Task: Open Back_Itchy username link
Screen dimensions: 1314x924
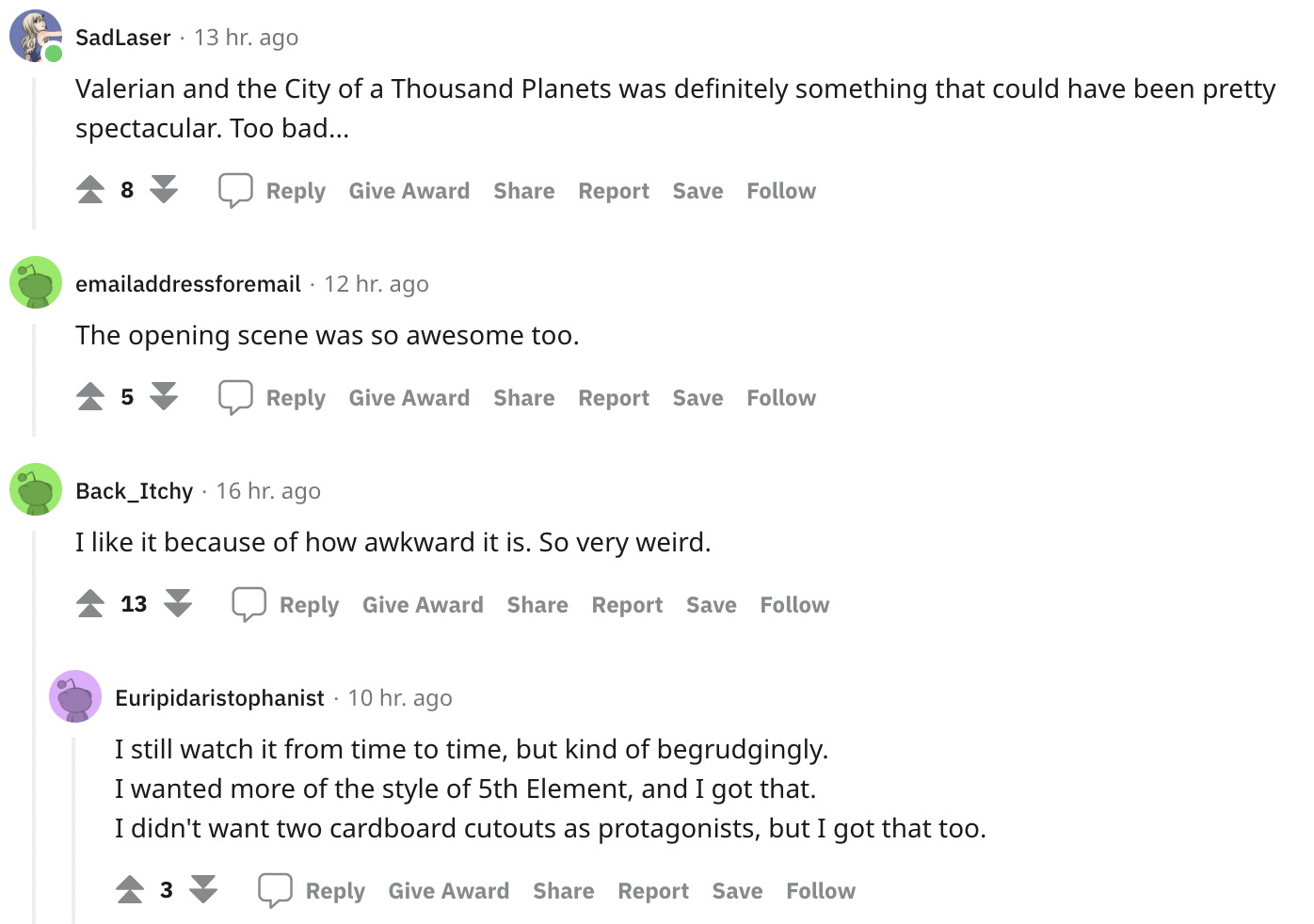Action: coord(134,491)
